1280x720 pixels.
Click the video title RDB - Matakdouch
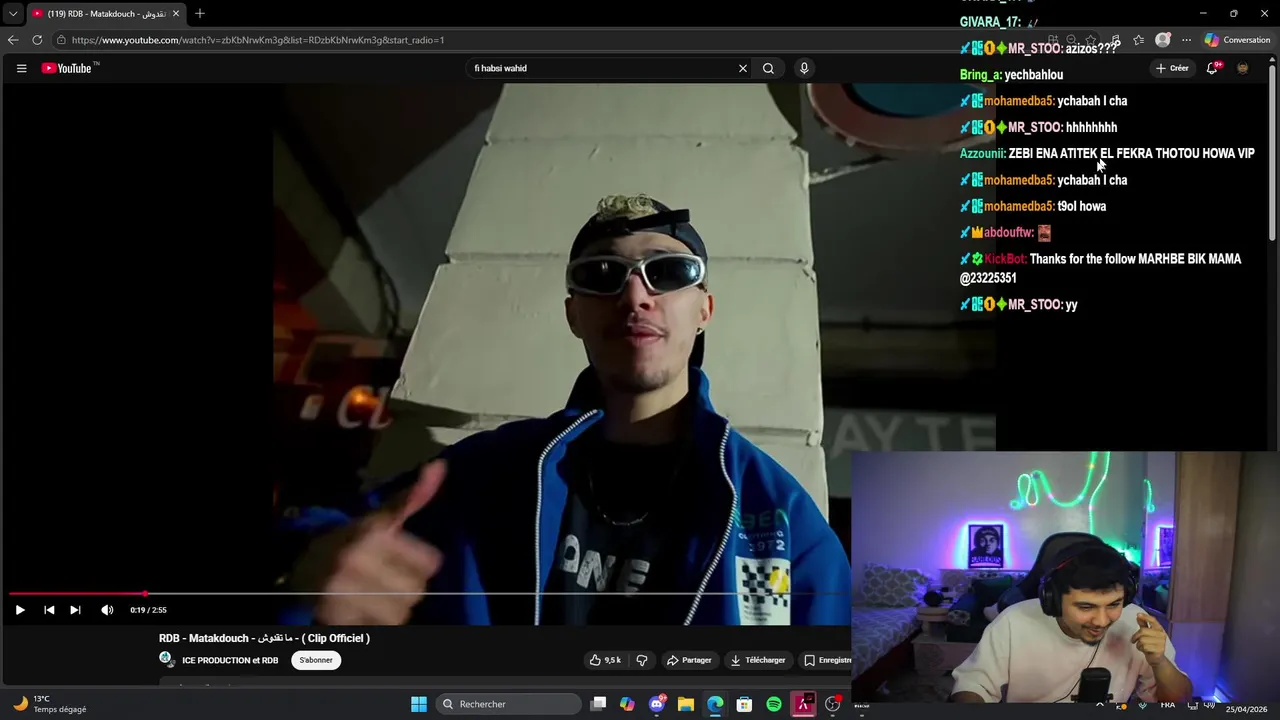[x=264, y=638]
